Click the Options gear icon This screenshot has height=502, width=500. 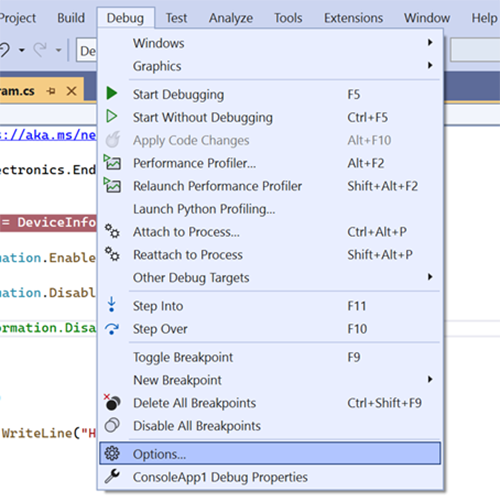click(112, 453)
